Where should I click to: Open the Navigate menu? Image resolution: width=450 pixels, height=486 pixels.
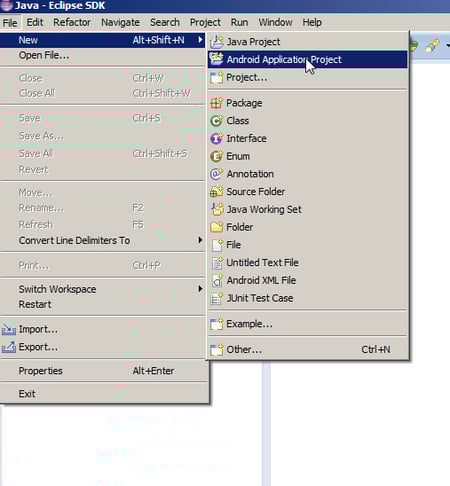120,22
